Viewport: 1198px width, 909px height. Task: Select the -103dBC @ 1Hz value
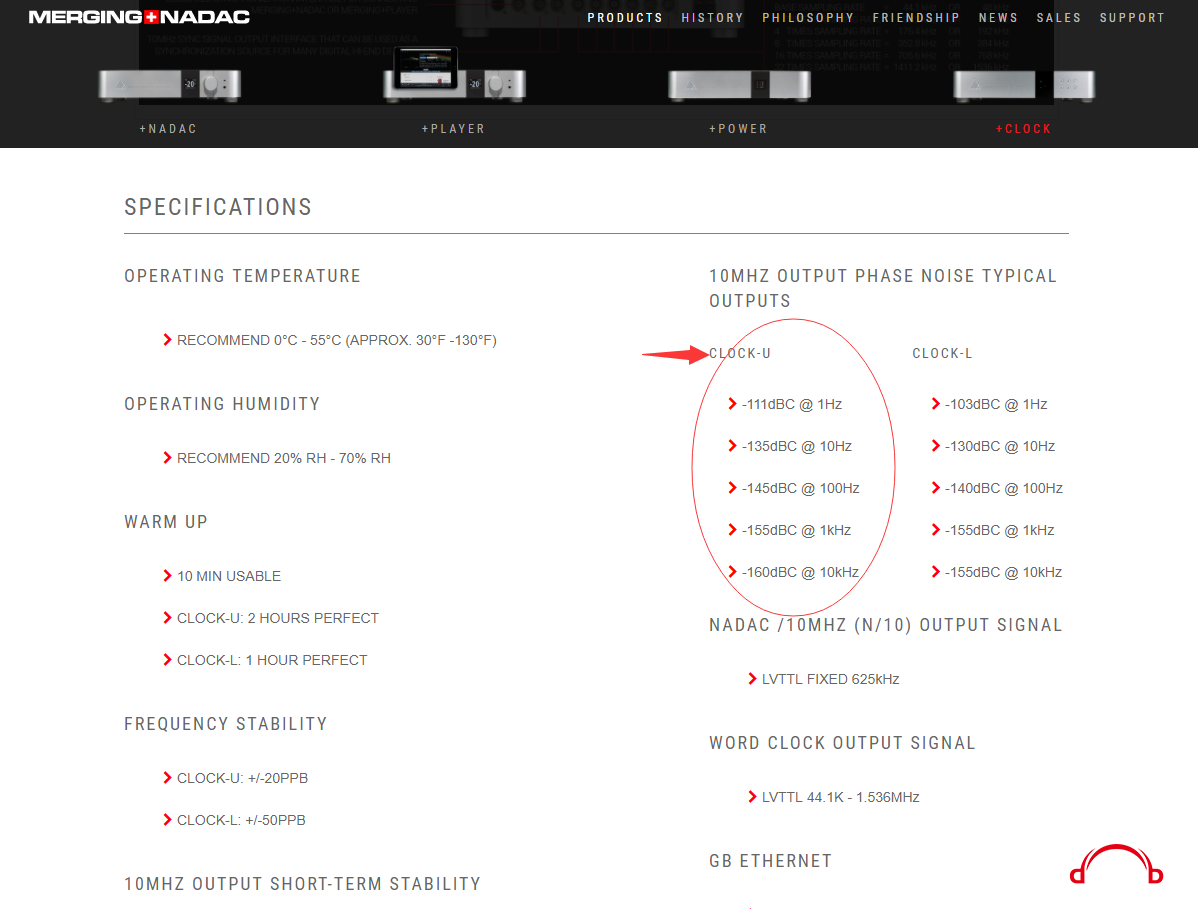pyautogui.click(x=996, y=404)
